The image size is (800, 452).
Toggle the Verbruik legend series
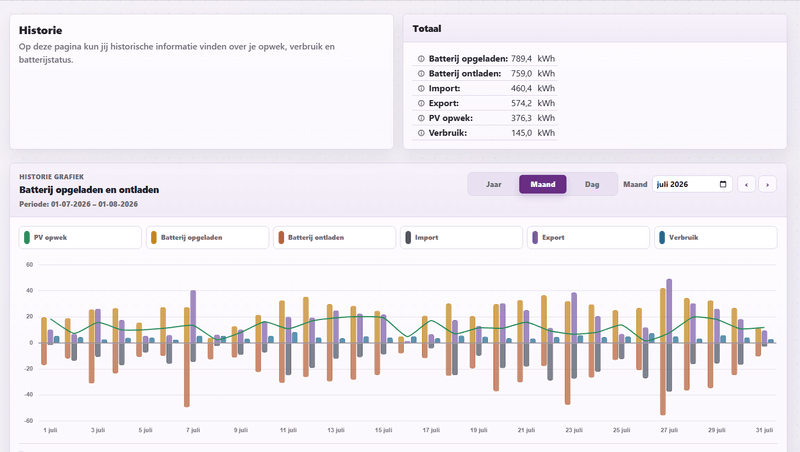tap(716, 237)
